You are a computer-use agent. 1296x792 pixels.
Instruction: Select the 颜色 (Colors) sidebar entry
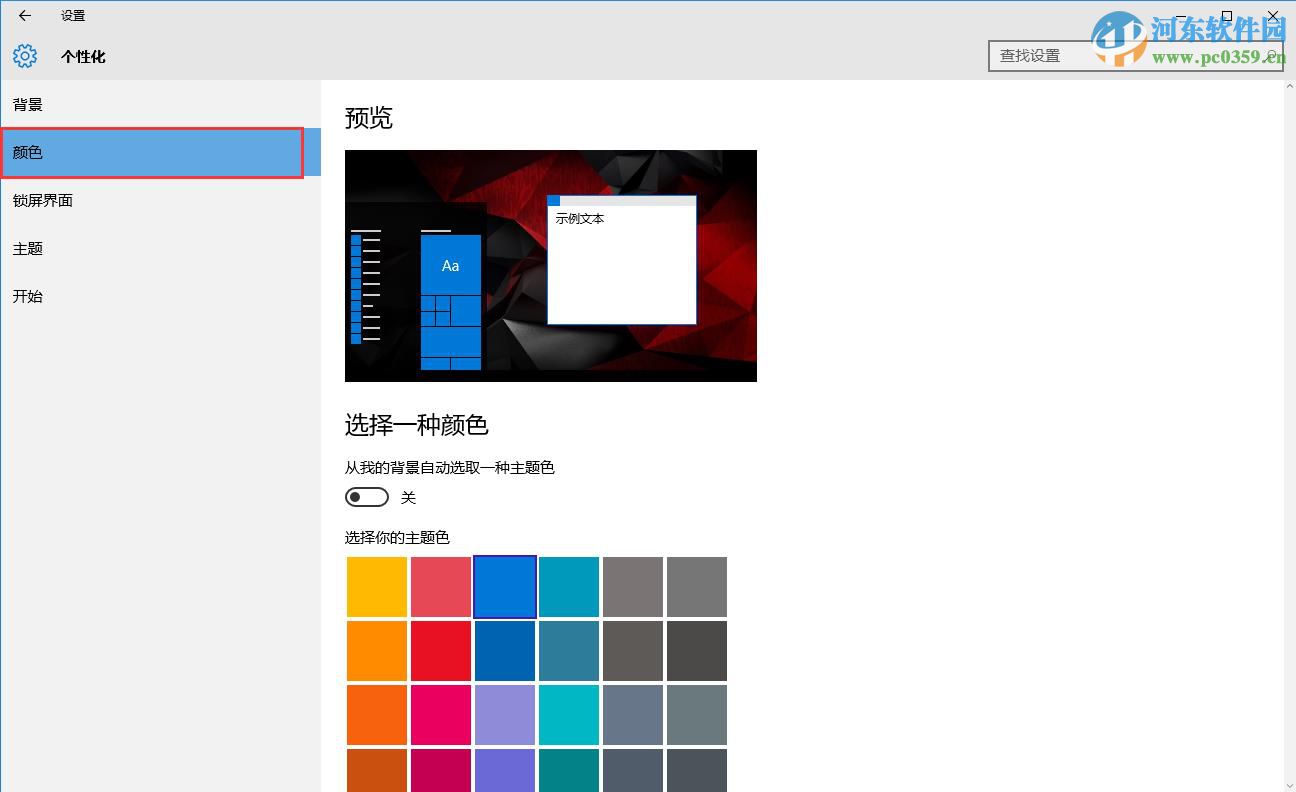coord(27,152)
